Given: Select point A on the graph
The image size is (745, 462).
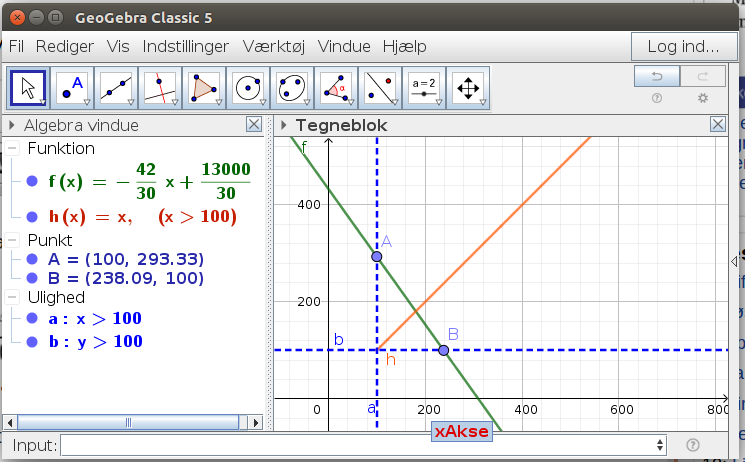Looking at the screenshot, I should [x=377, y=257].
